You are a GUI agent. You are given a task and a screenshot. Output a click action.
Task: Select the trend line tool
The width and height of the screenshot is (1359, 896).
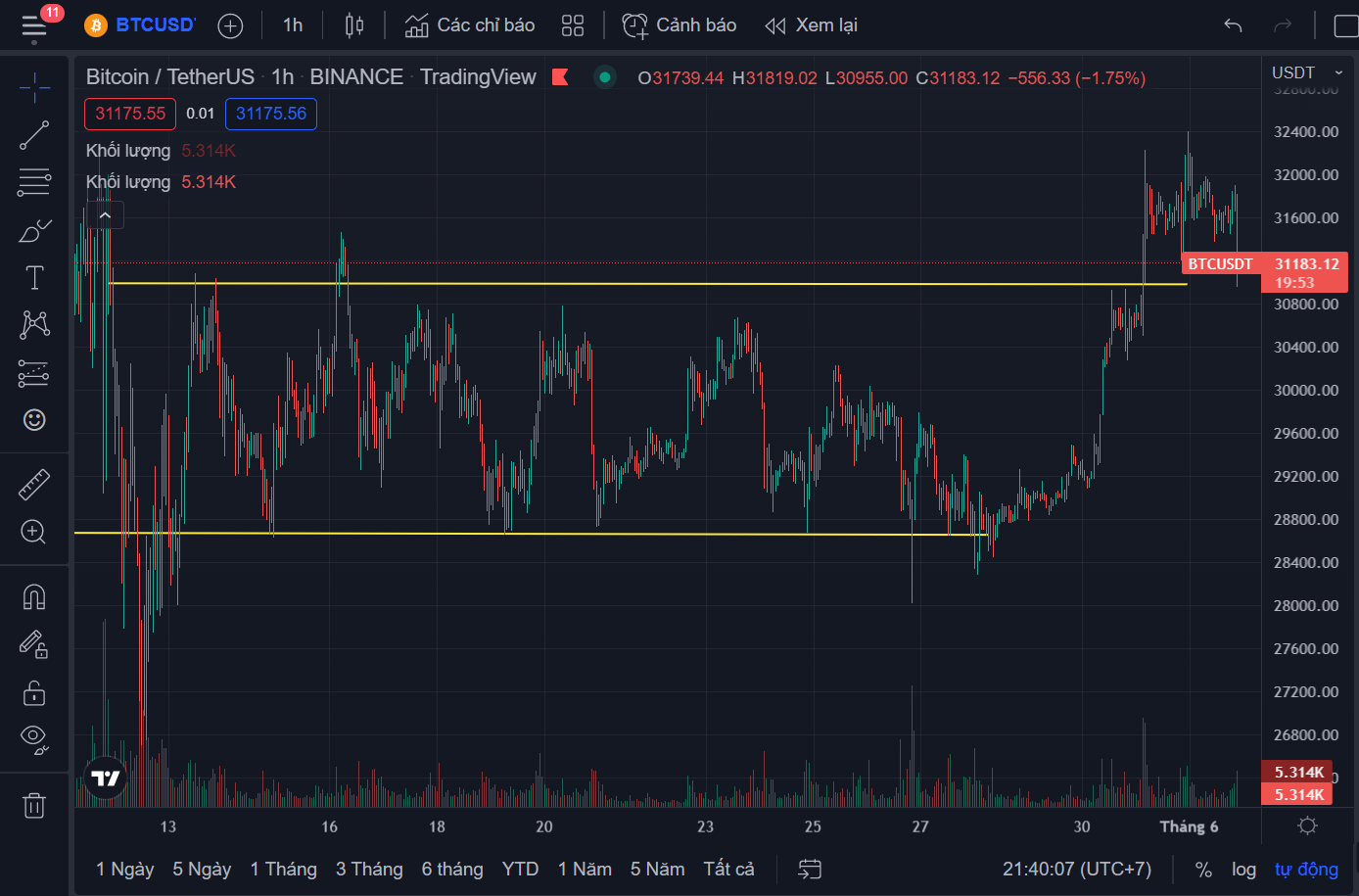click(34, 135)
